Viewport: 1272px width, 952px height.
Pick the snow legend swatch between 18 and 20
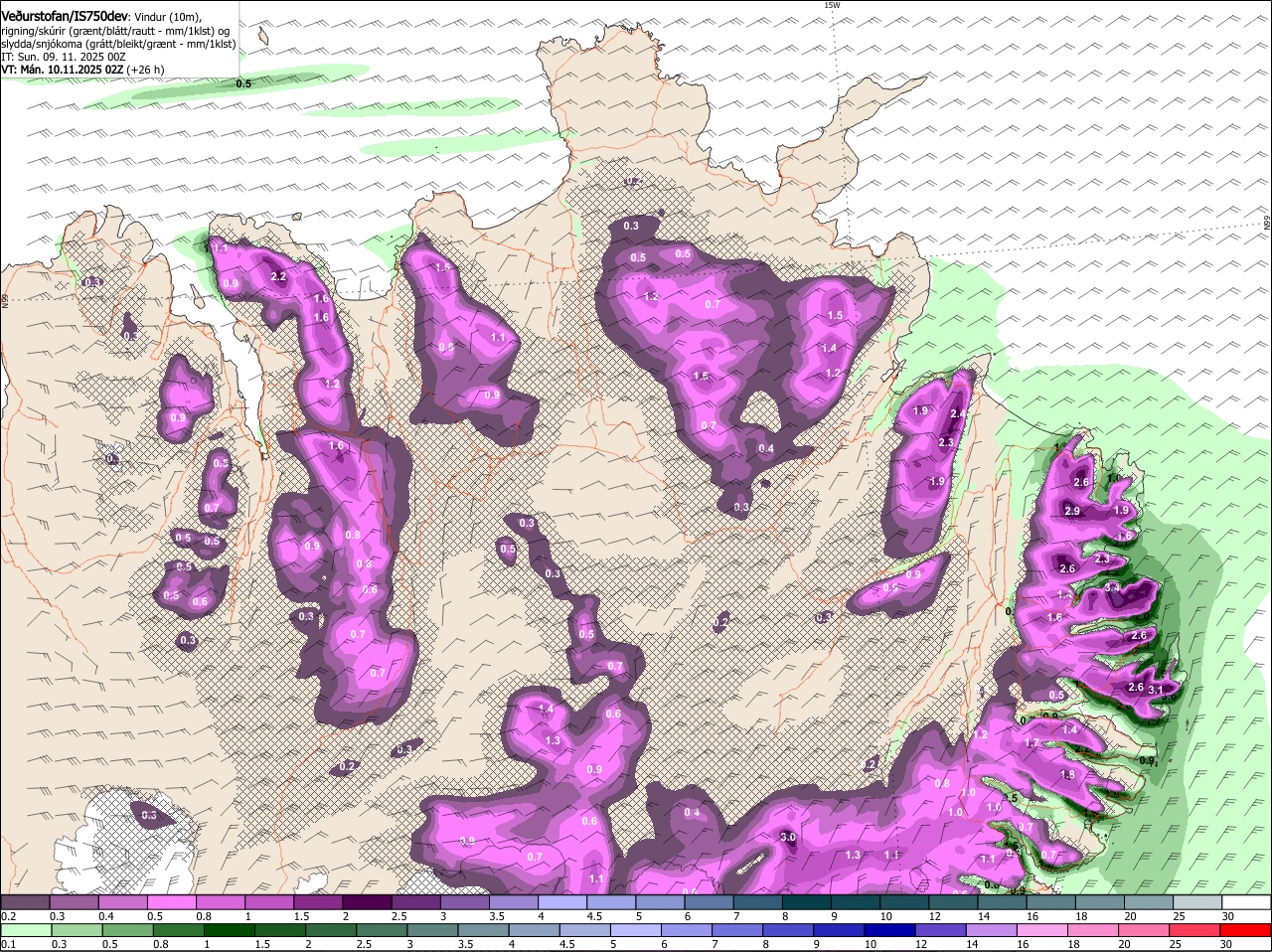[x=1100, y=901]
